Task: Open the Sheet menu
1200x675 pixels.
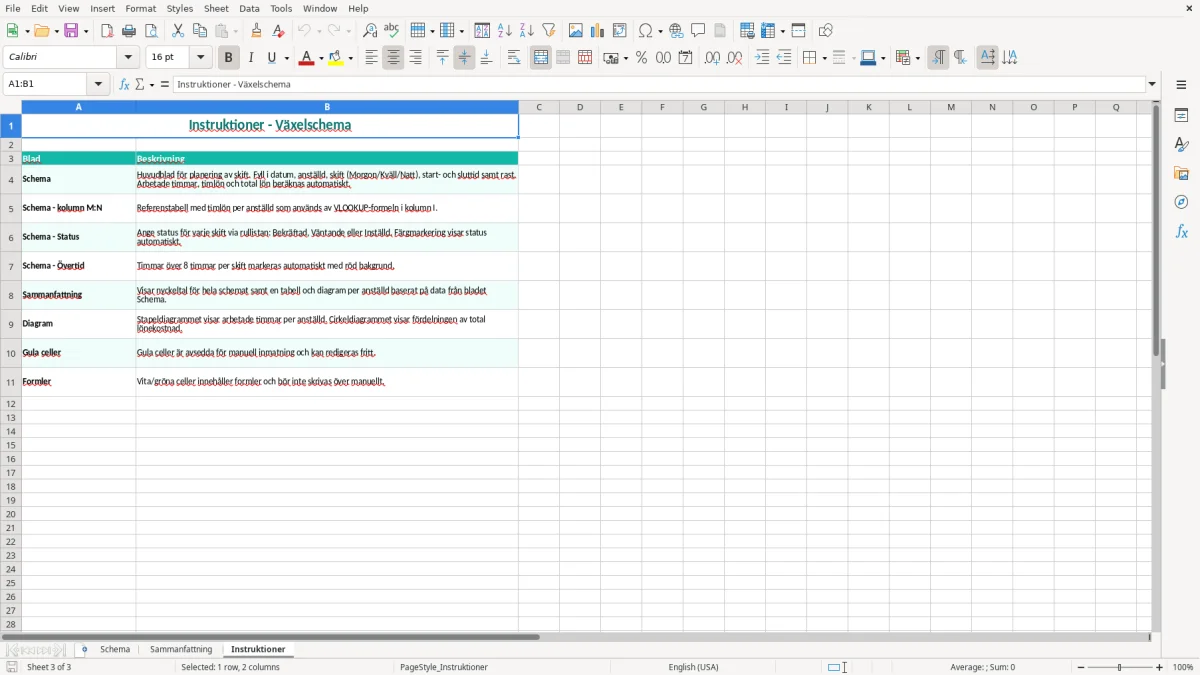Action: [x=216, y=8]
